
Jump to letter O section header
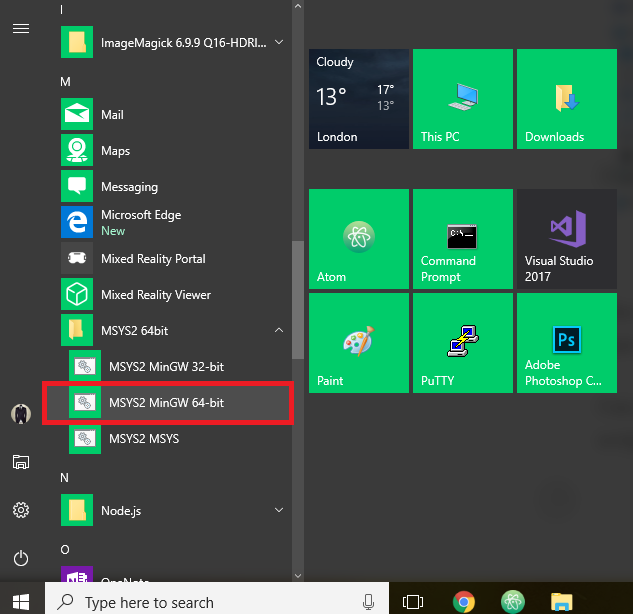click(65, 550)
